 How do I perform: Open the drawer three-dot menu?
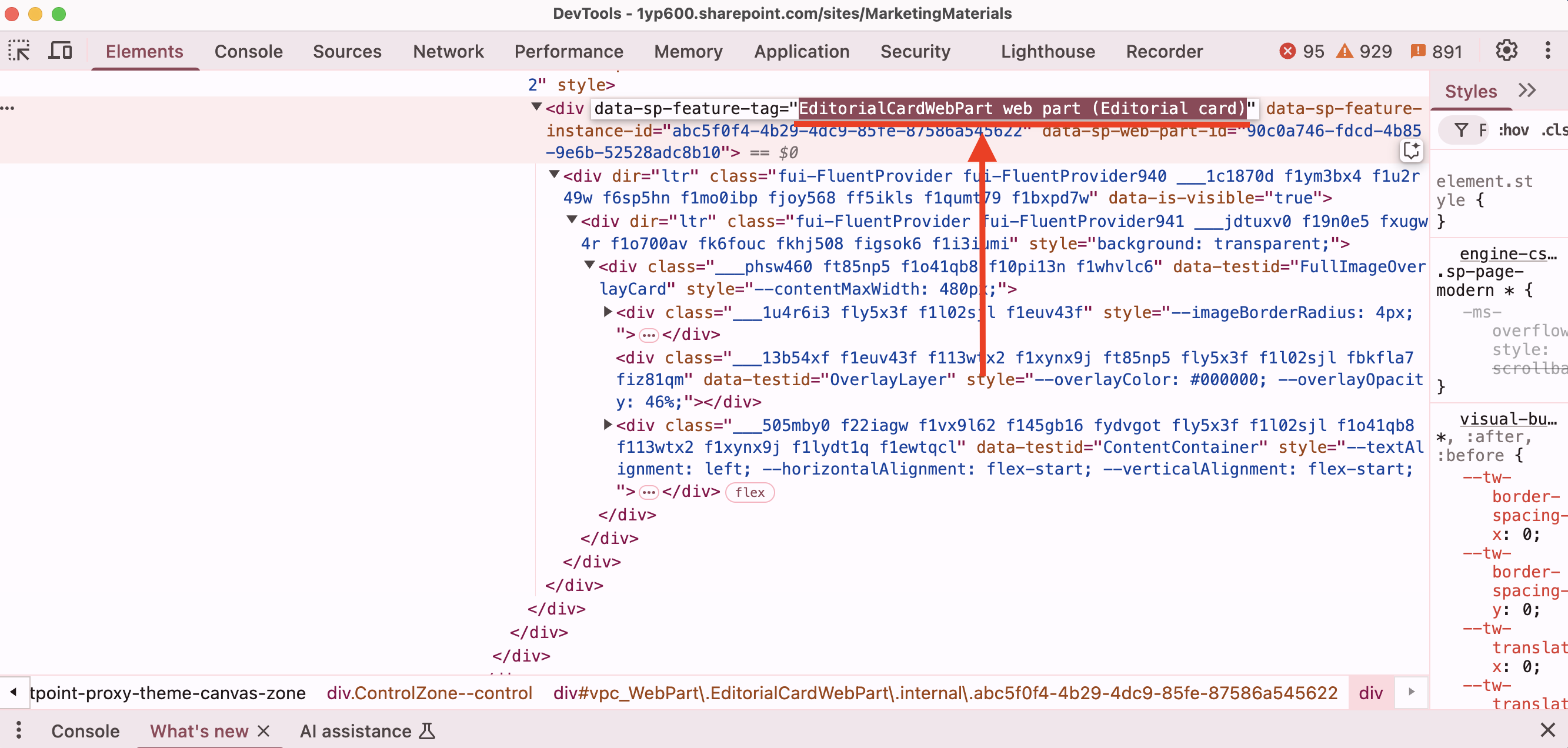coord(19,730)
